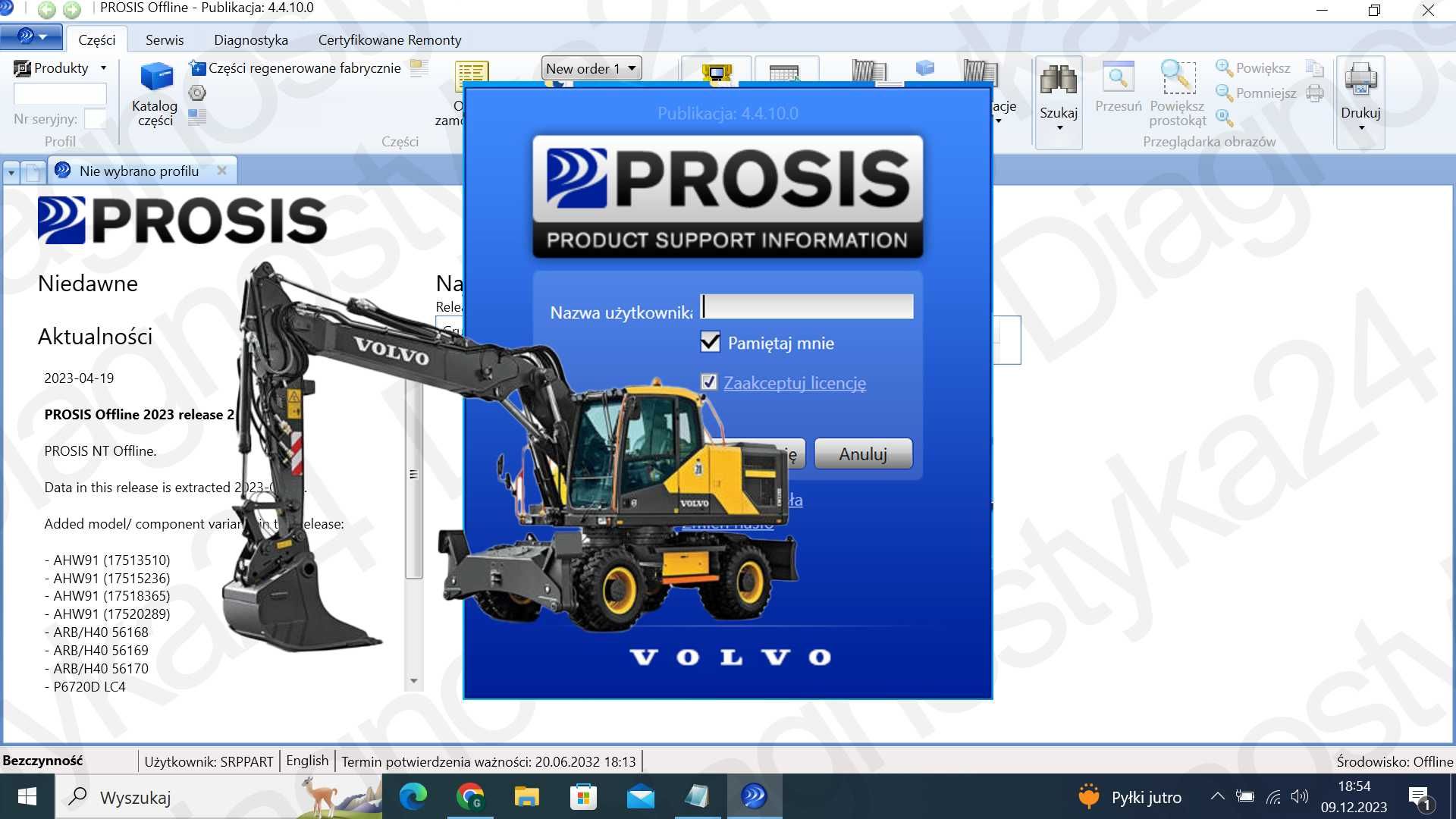
Task: Click Środowisko: Offline status text
Action: 1395,761
